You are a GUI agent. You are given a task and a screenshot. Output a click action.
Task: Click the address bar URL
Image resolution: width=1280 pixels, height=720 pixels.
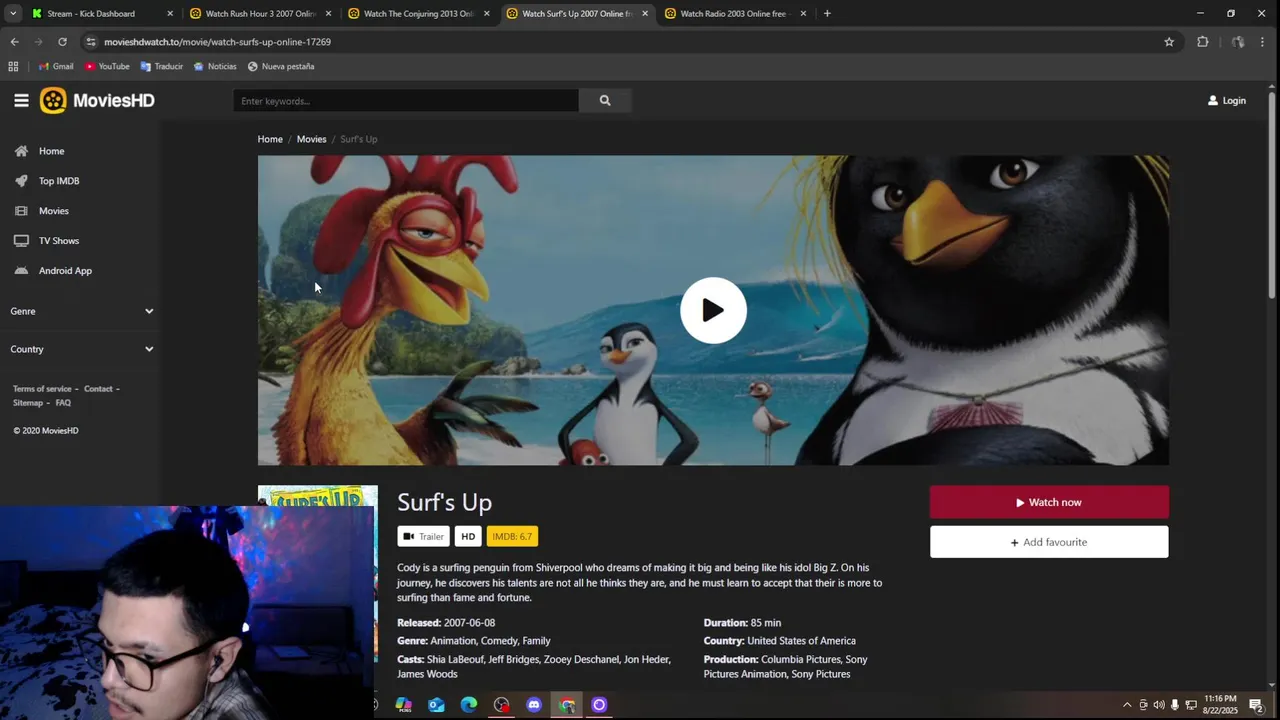[x=217, y=42]
